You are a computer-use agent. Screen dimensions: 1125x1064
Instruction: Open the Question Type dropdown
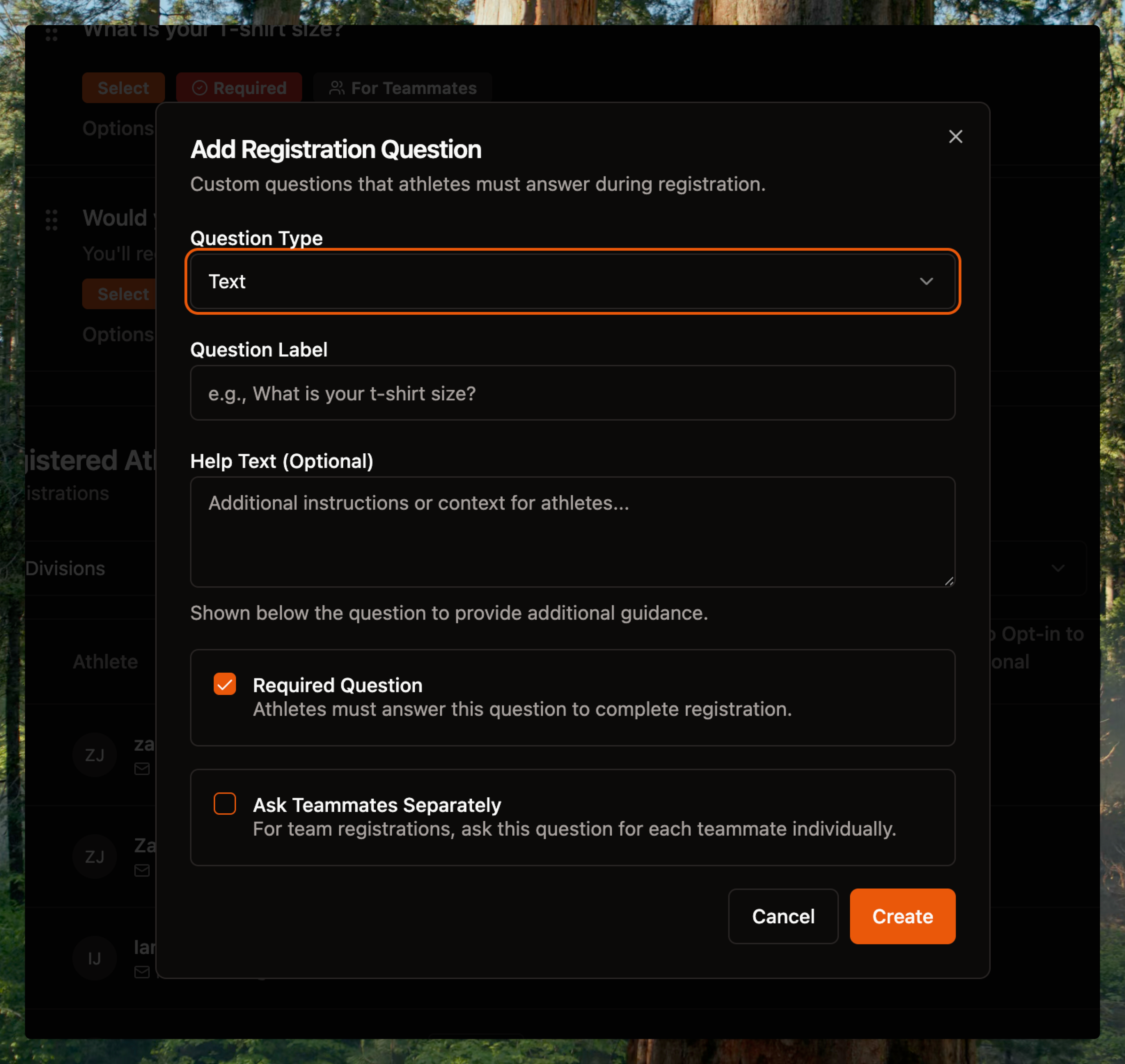[573, 281]
